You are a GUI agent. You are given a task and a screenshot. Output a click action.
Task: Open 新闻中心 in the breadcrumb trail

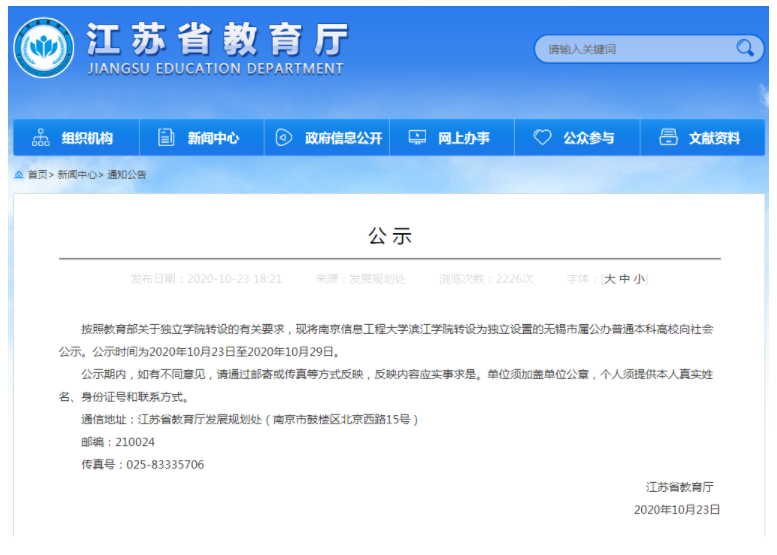tap(76, 175)
